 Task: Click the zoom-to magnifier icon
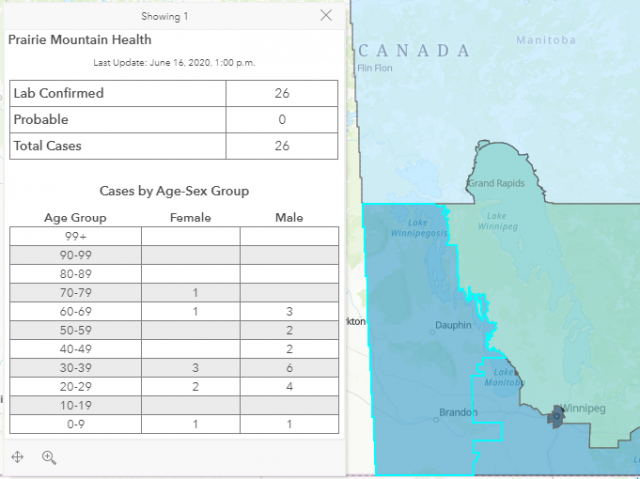tap(49, 457)
